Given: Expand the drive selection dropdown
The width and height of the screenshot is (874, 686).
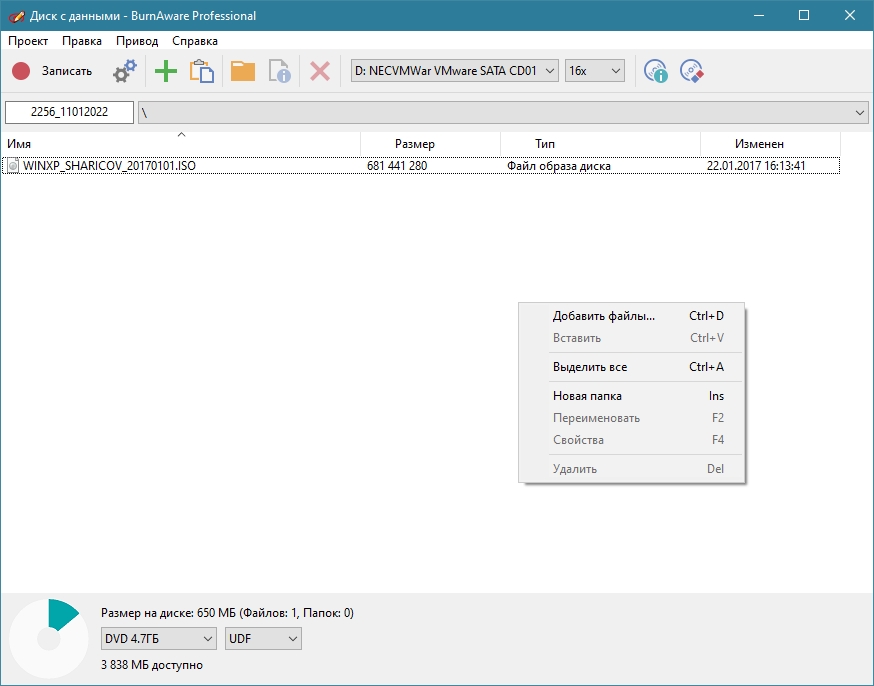Looking at the screenshot, I should pyautogui.click(x=455, y=71).
